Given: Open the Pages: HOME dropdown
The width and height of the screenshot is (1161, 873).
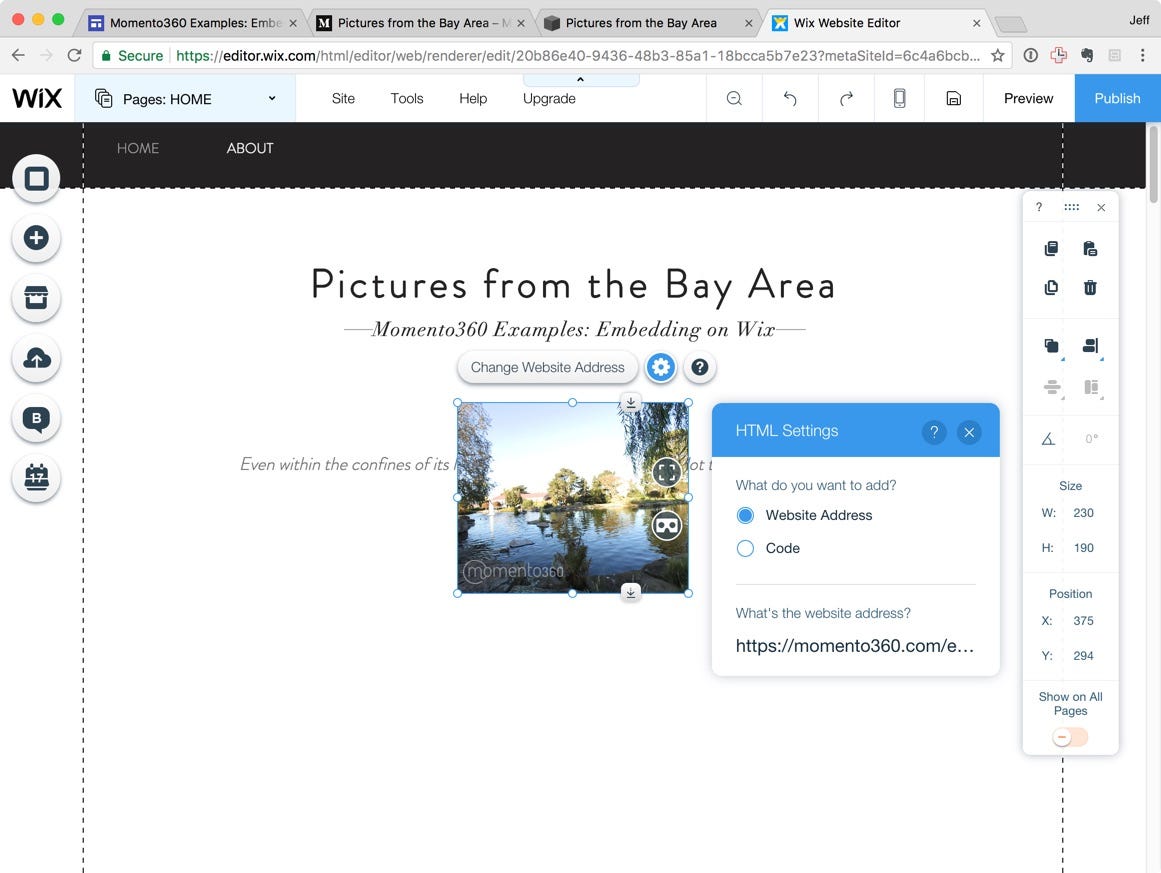Looking at the screenshot, I should pyautogui.click(x=184, y=98).
